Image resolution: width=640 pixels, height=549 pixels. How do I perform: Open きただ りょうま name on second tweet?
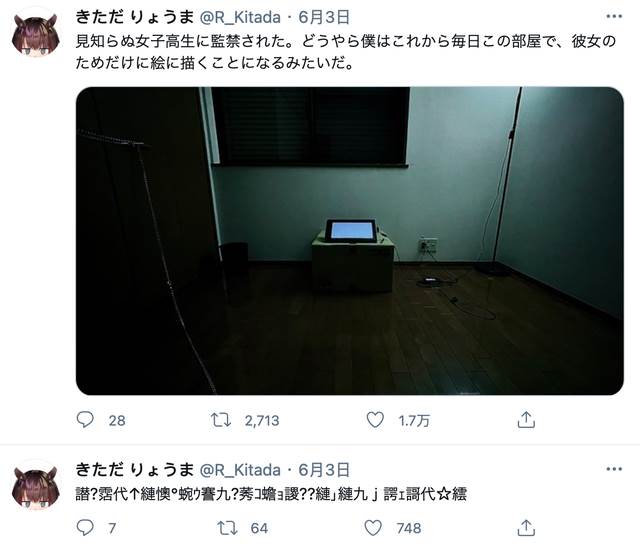click(x=135, y=470)
